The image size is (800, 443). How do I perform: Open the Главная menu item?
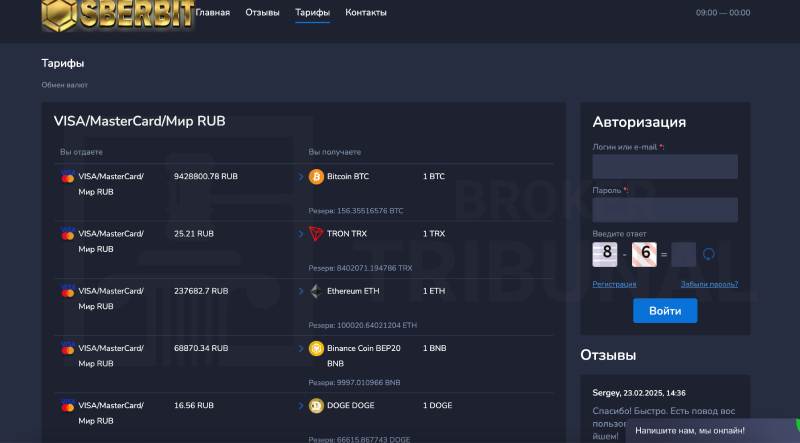coord(213,13)
